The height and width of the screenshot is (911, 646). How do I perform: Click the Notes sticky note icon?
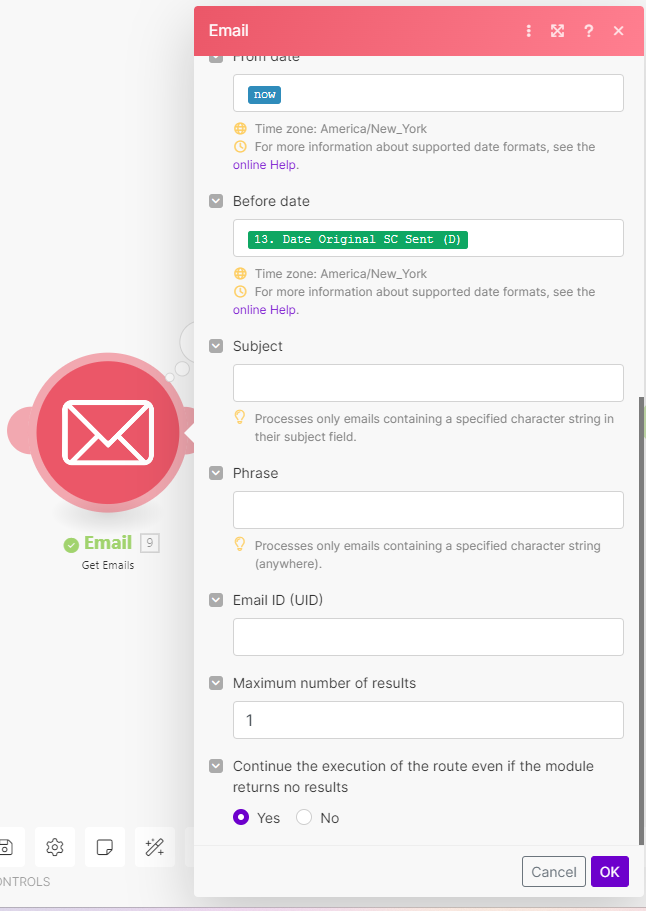pyautogui.click(x=105, y=847)
